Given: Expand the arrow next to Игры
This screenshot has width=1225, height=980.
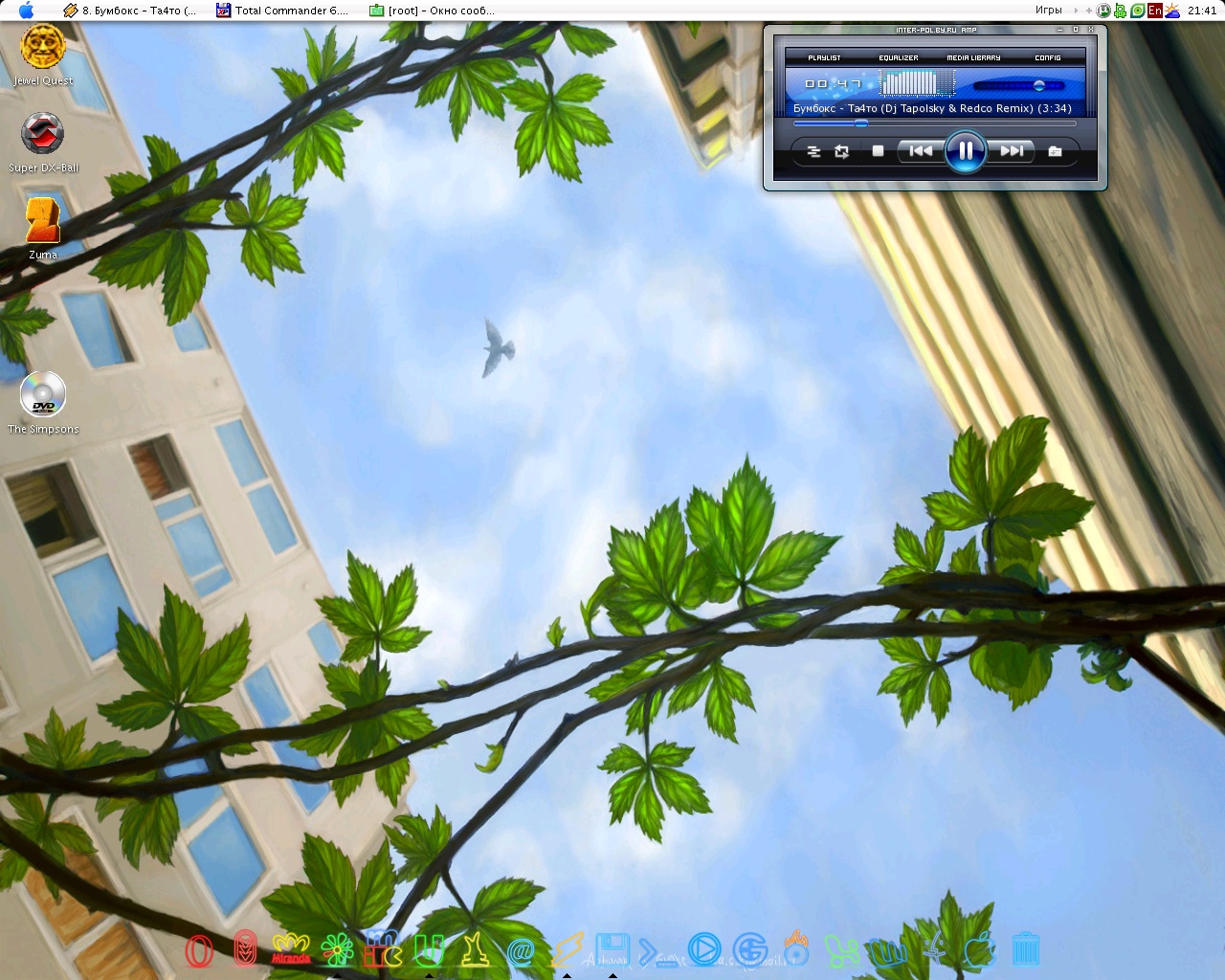Looking at the screenshot, I should (1075, 11).
